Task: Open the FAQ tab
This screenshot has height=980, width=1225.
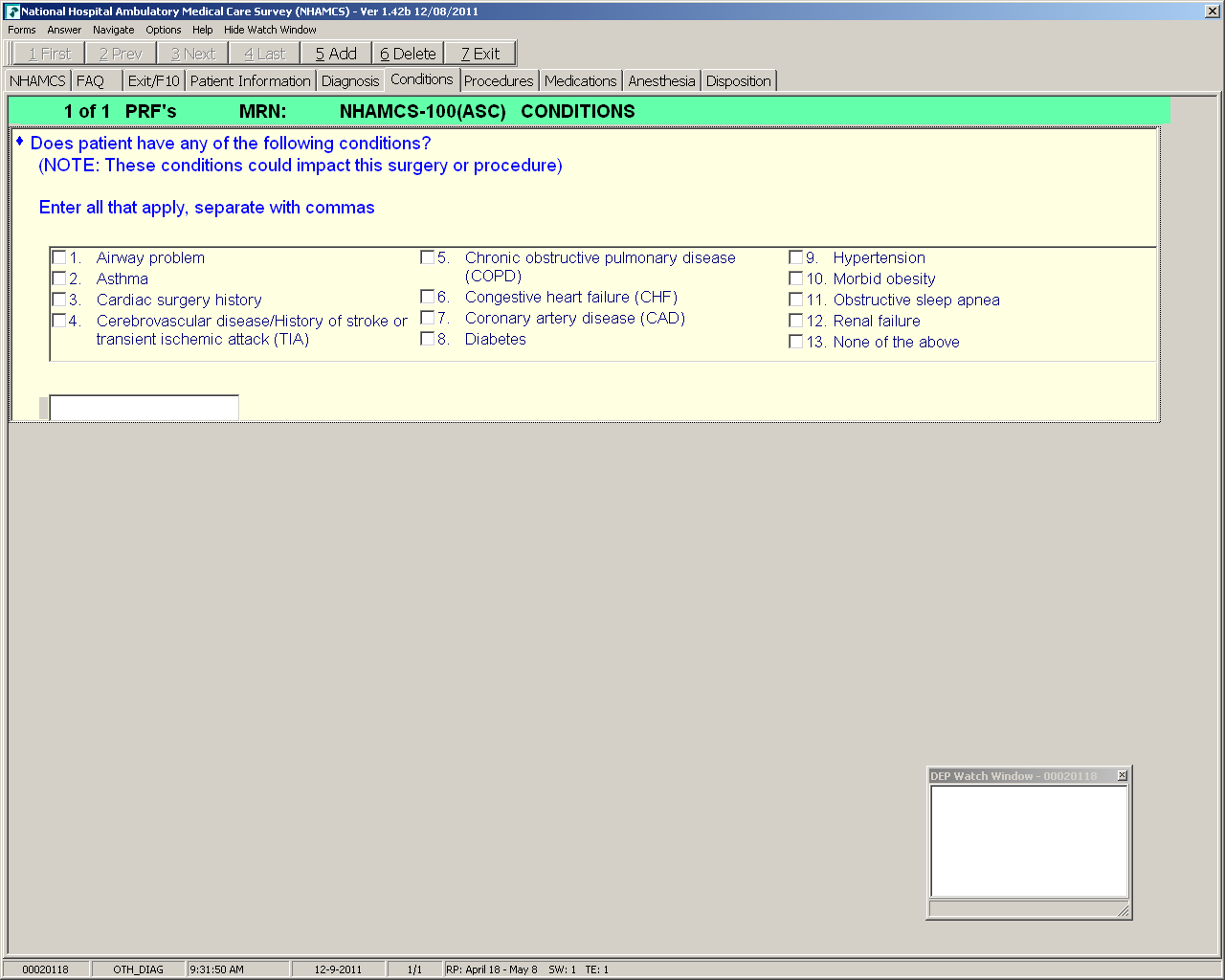Action: [97, 81]
